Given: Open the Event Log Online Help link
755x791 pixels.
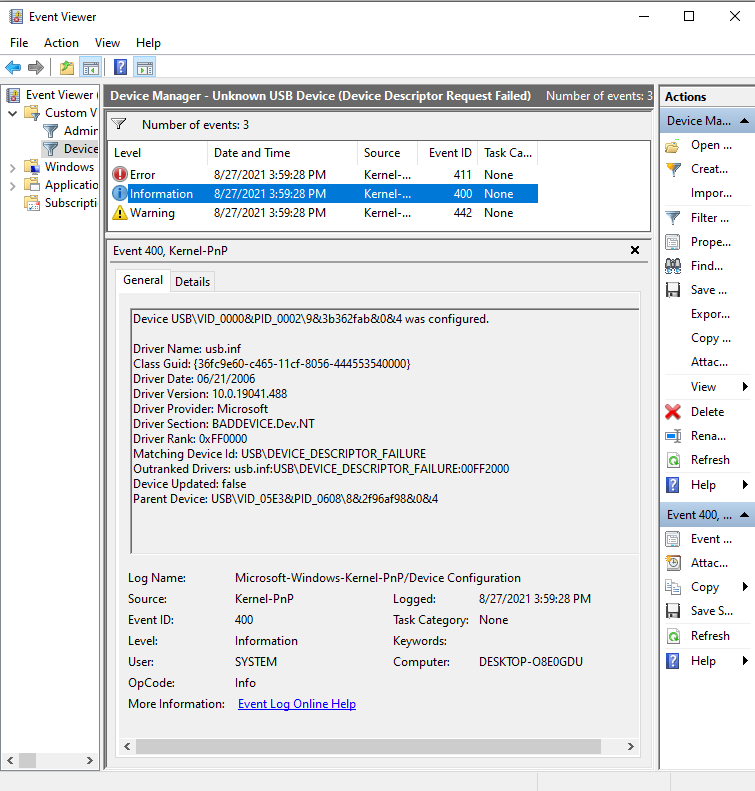Looking at the screenshot, I should click(297, 704).
